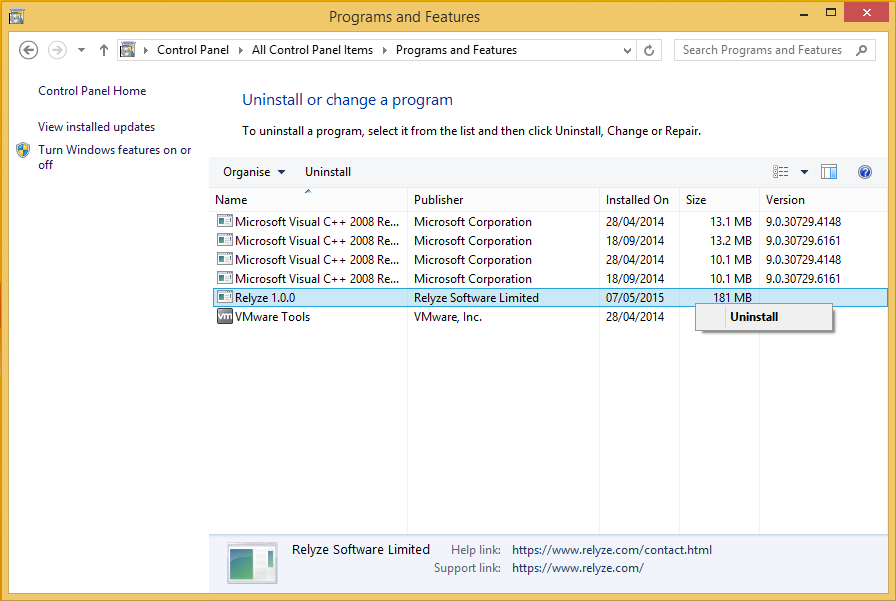Open View installed updates link

pyautogui.click(x=96, y=127)
